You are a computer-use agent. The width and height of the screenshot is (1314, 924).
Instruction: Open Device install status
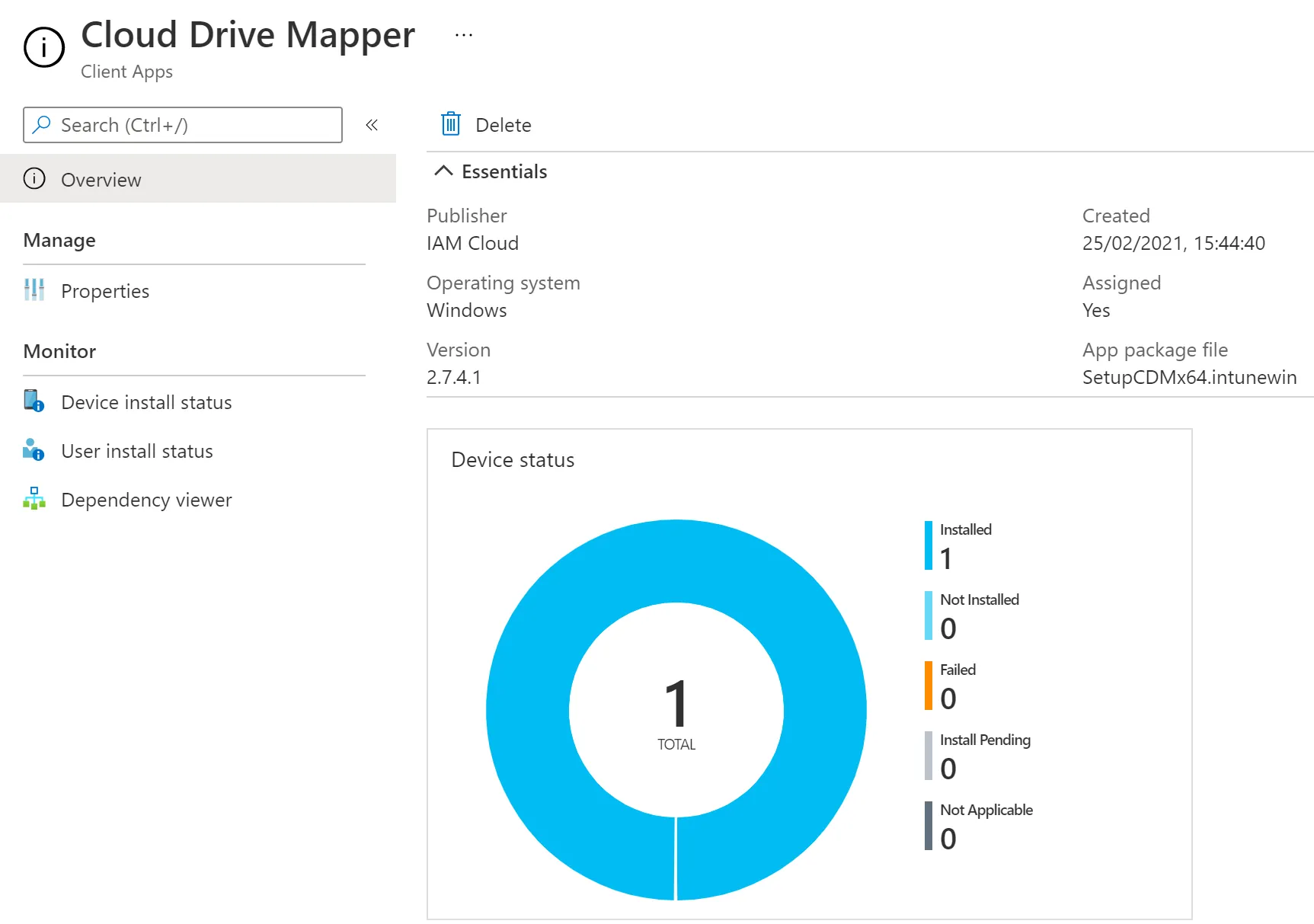click(x=146, y=402)
